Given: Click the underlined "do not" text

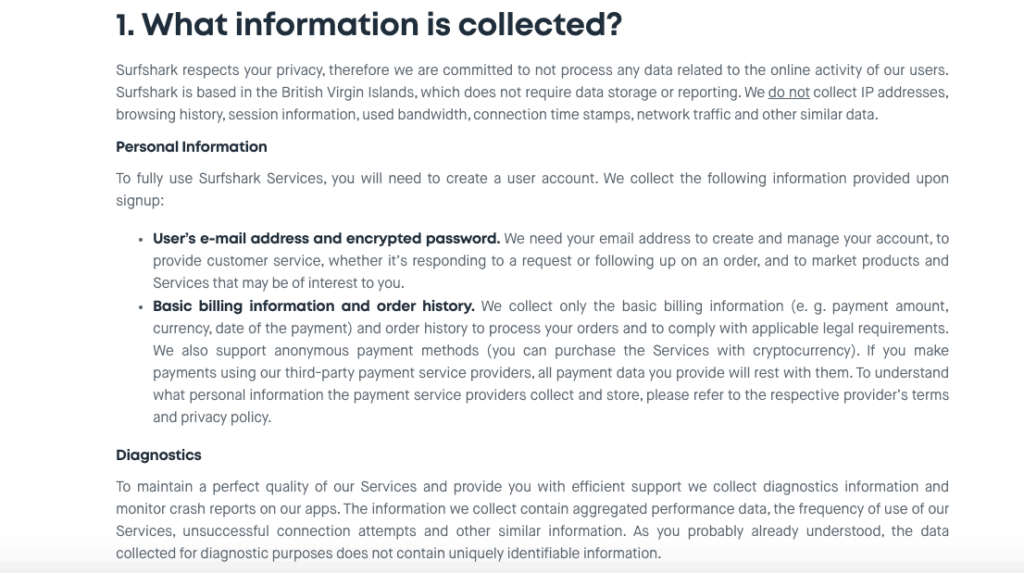Looking at the screenshot, I should click(x=788, y=92).
